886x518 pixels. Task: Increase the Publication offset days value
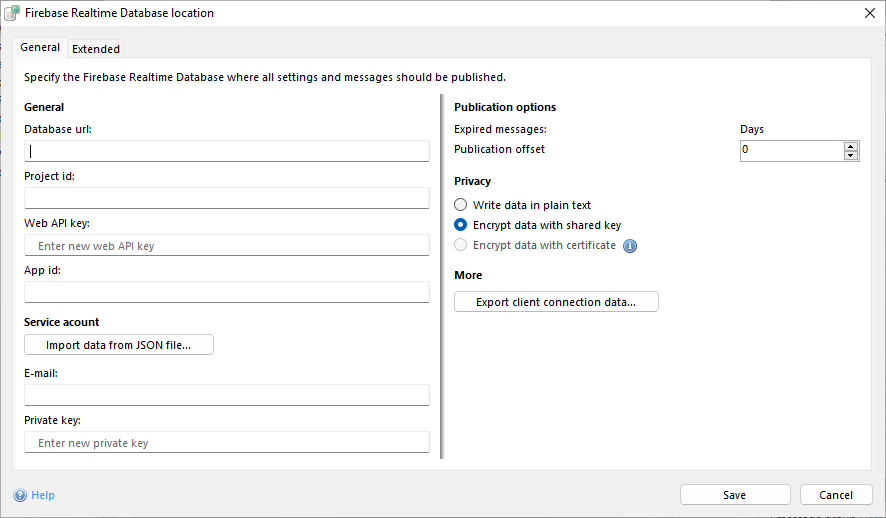(x=851, y=146)
